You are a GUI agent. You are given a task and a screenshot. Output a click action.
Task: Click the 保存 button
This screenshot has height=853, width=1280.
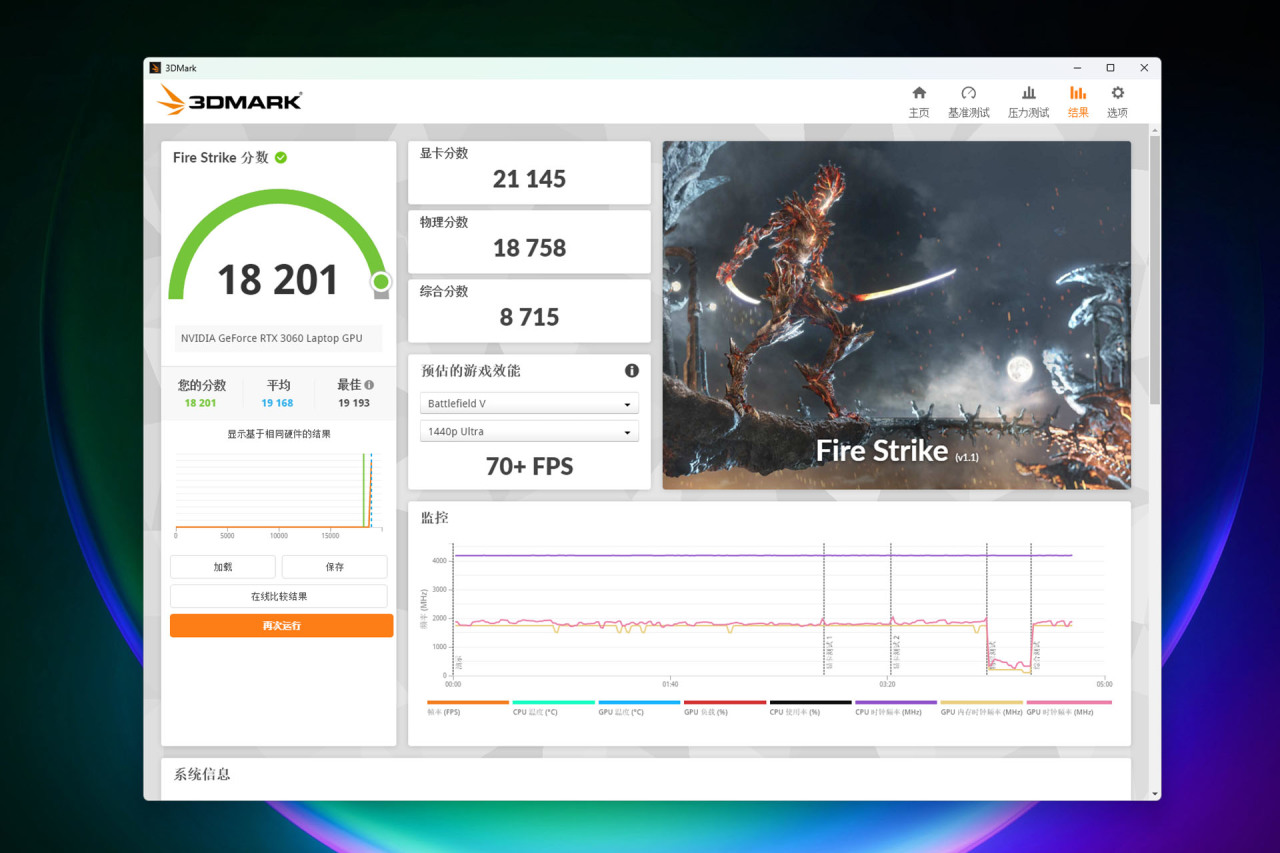[x=335, y=567]
